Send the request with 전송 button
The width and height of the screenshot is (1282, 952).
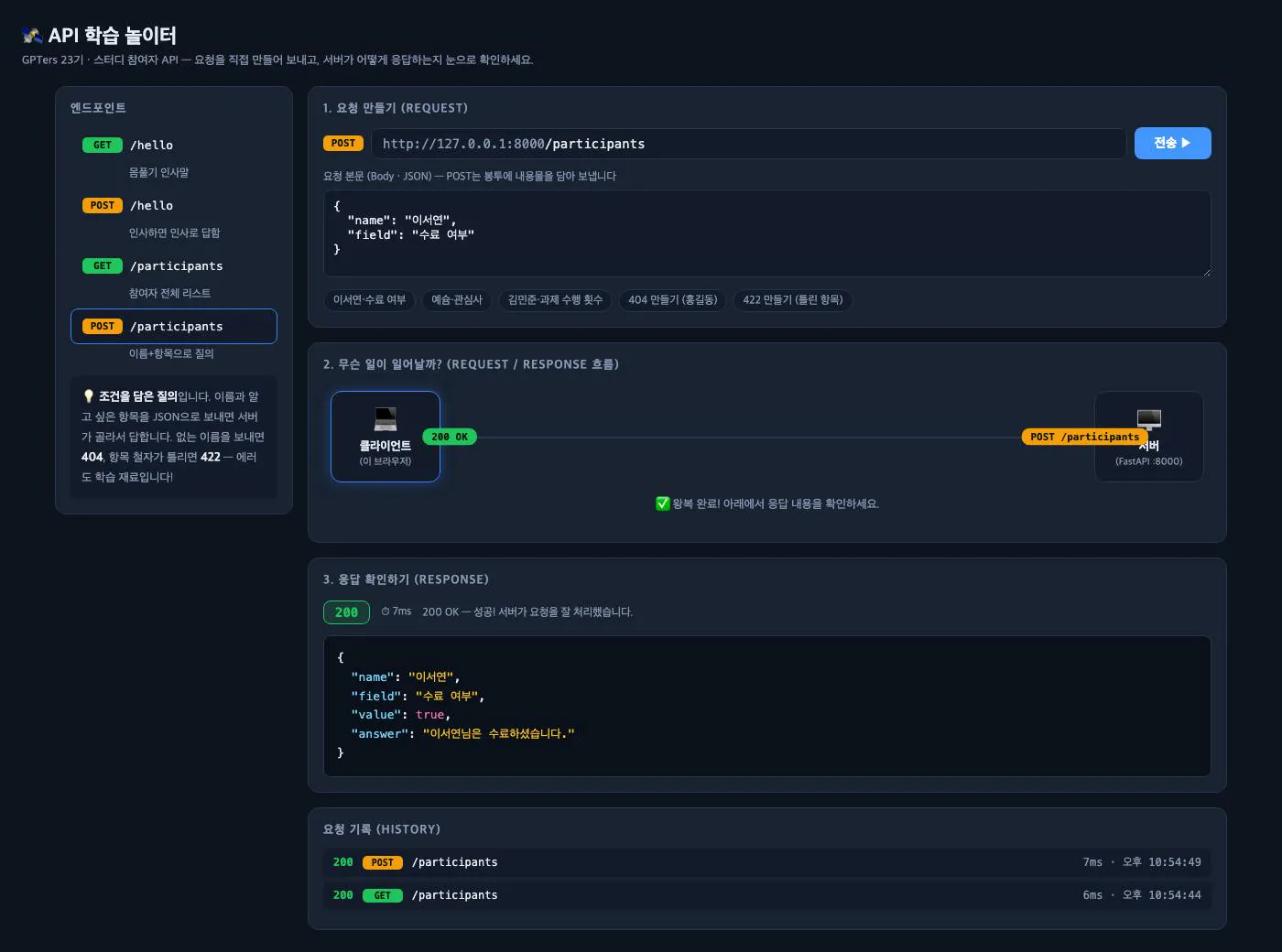pyautogui.click(x=1172, y=143)
